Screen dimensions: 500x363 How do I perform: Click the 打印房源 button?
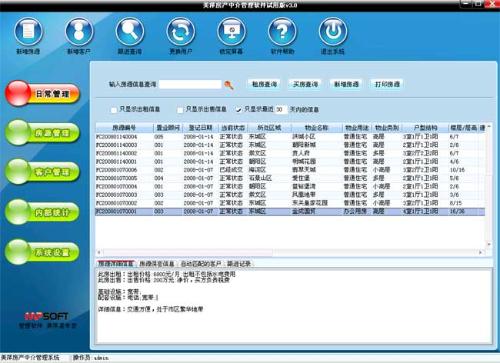tap(387, 84)
